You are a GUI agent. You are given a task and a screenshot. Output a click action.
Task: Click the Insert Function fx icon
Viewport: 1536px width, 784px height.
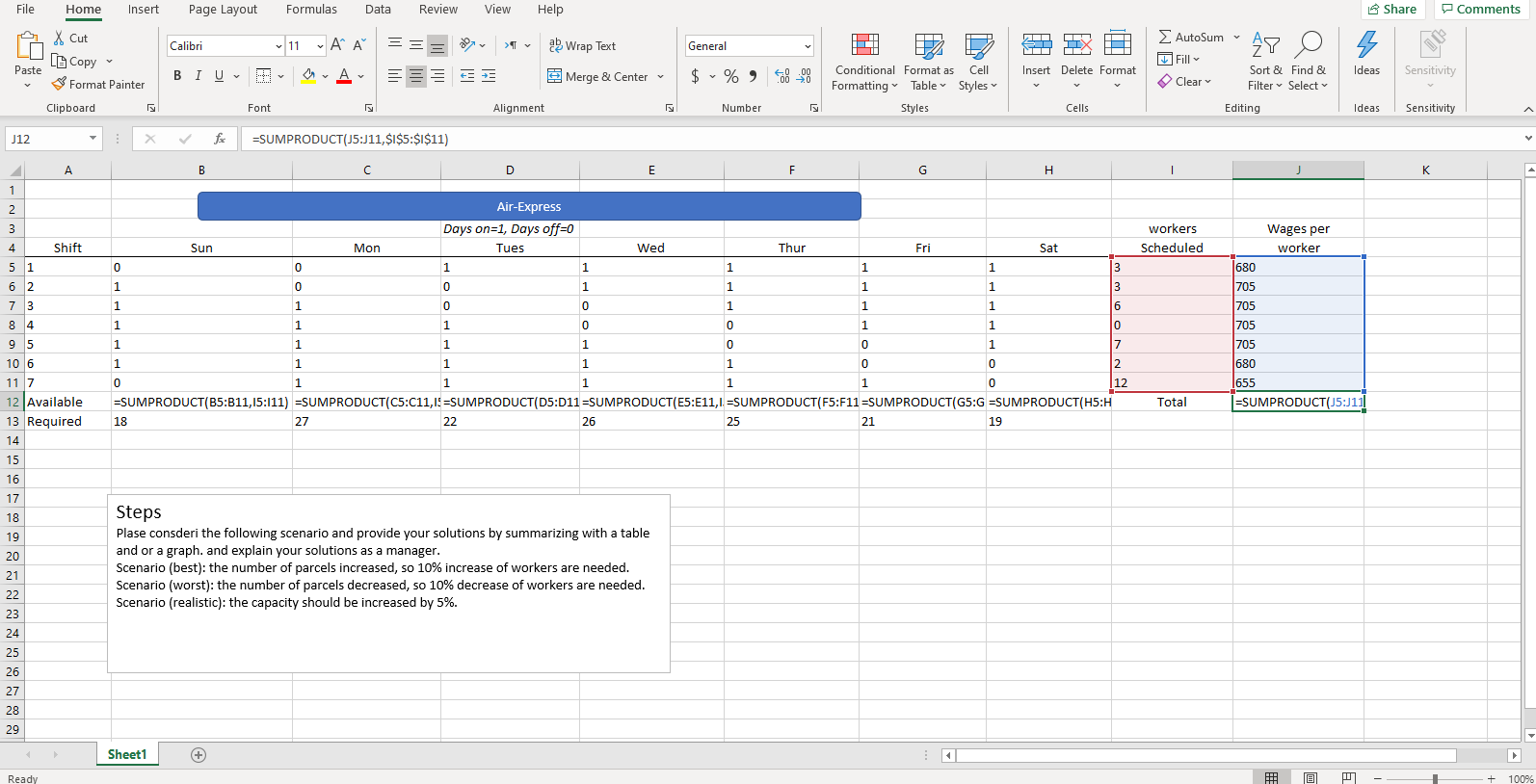(x=220, y=139)
